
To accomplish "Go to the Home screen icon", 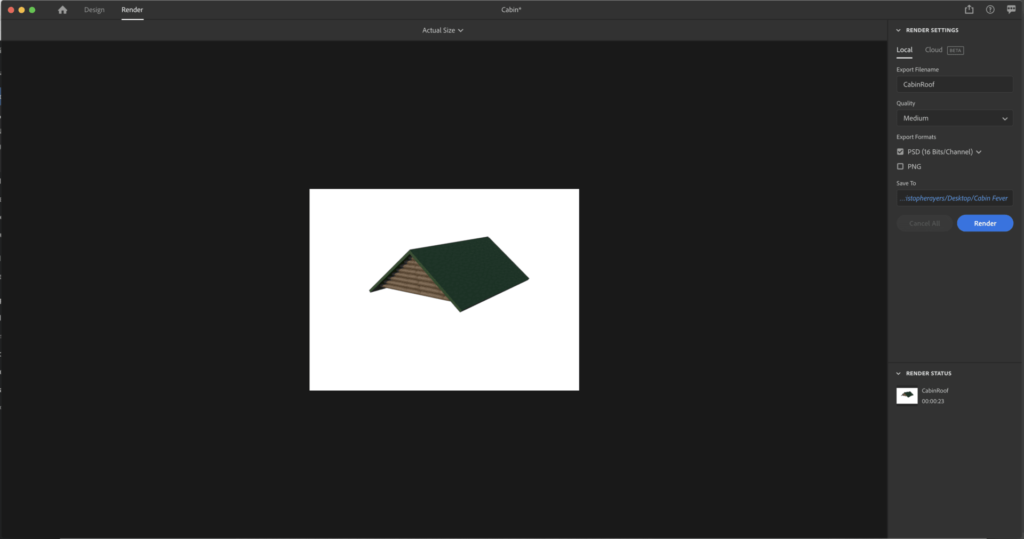I will [63, 10].
